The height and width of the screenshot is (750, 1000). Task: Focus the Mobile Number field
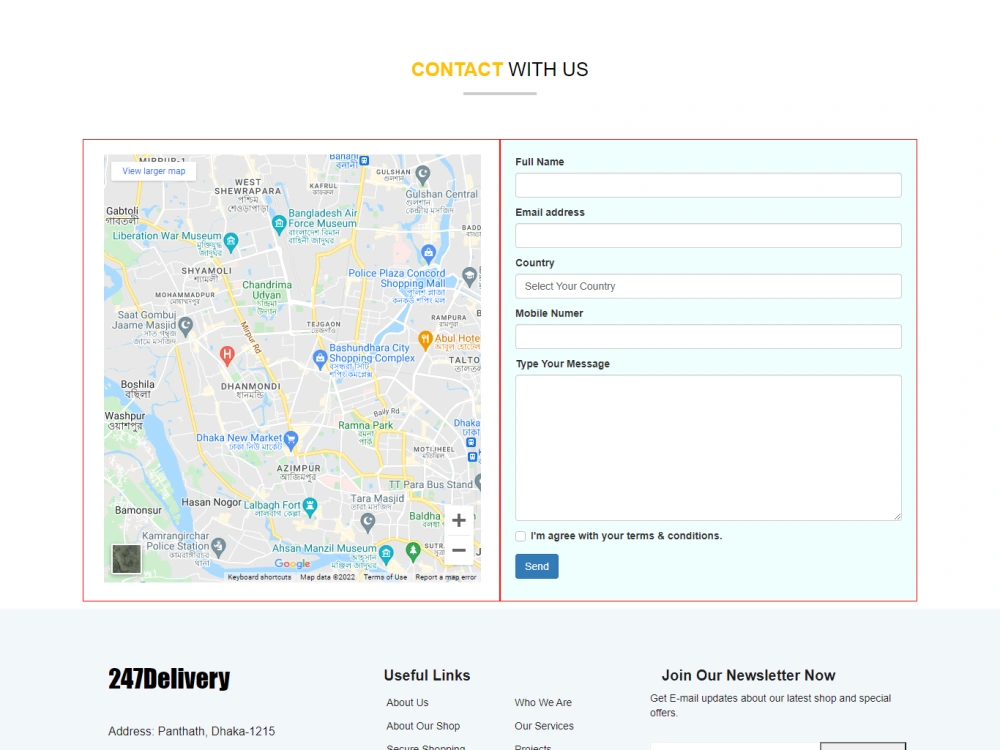point(708,337)
